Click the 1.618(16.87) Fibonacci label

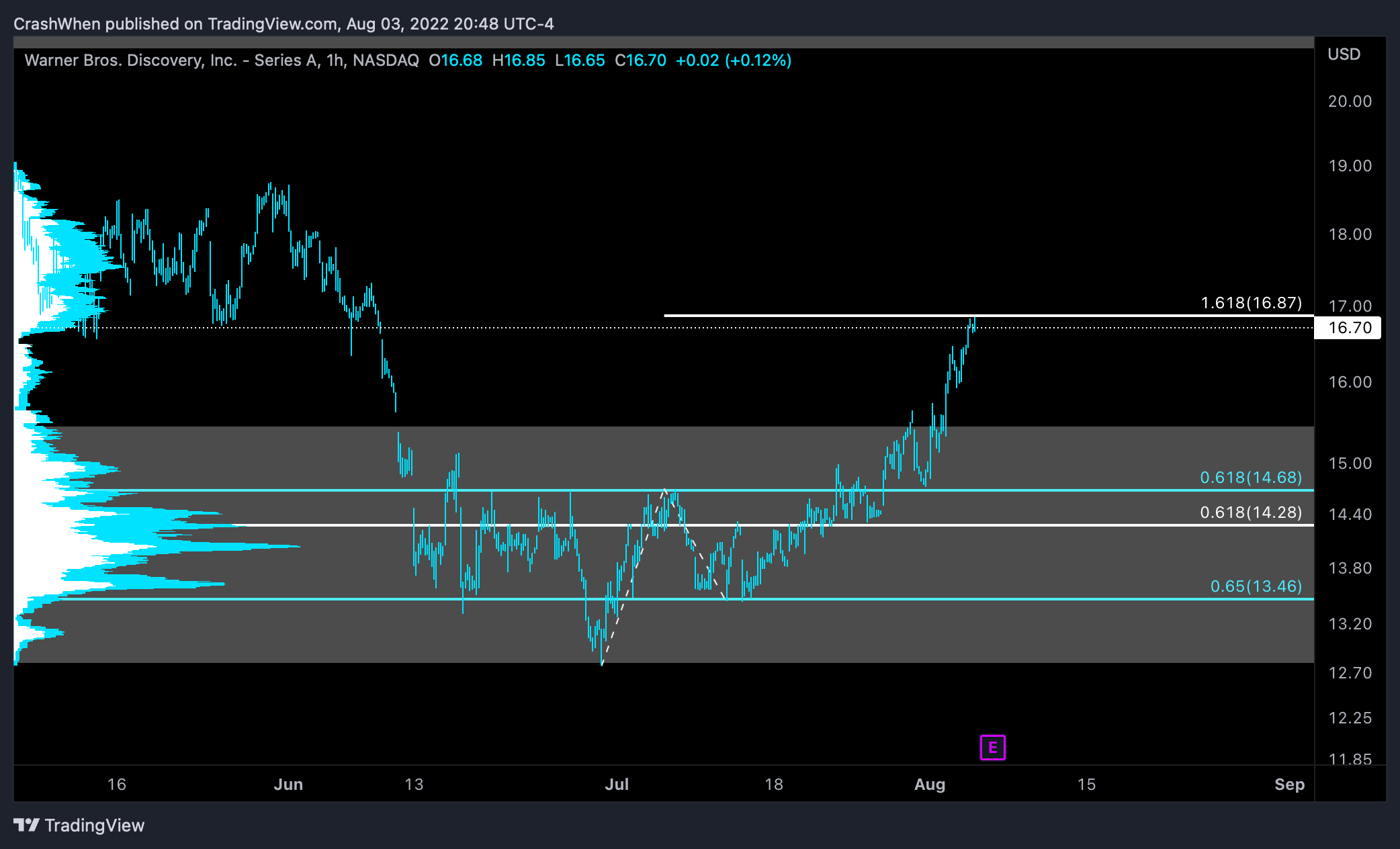(x=1251, y=303)
